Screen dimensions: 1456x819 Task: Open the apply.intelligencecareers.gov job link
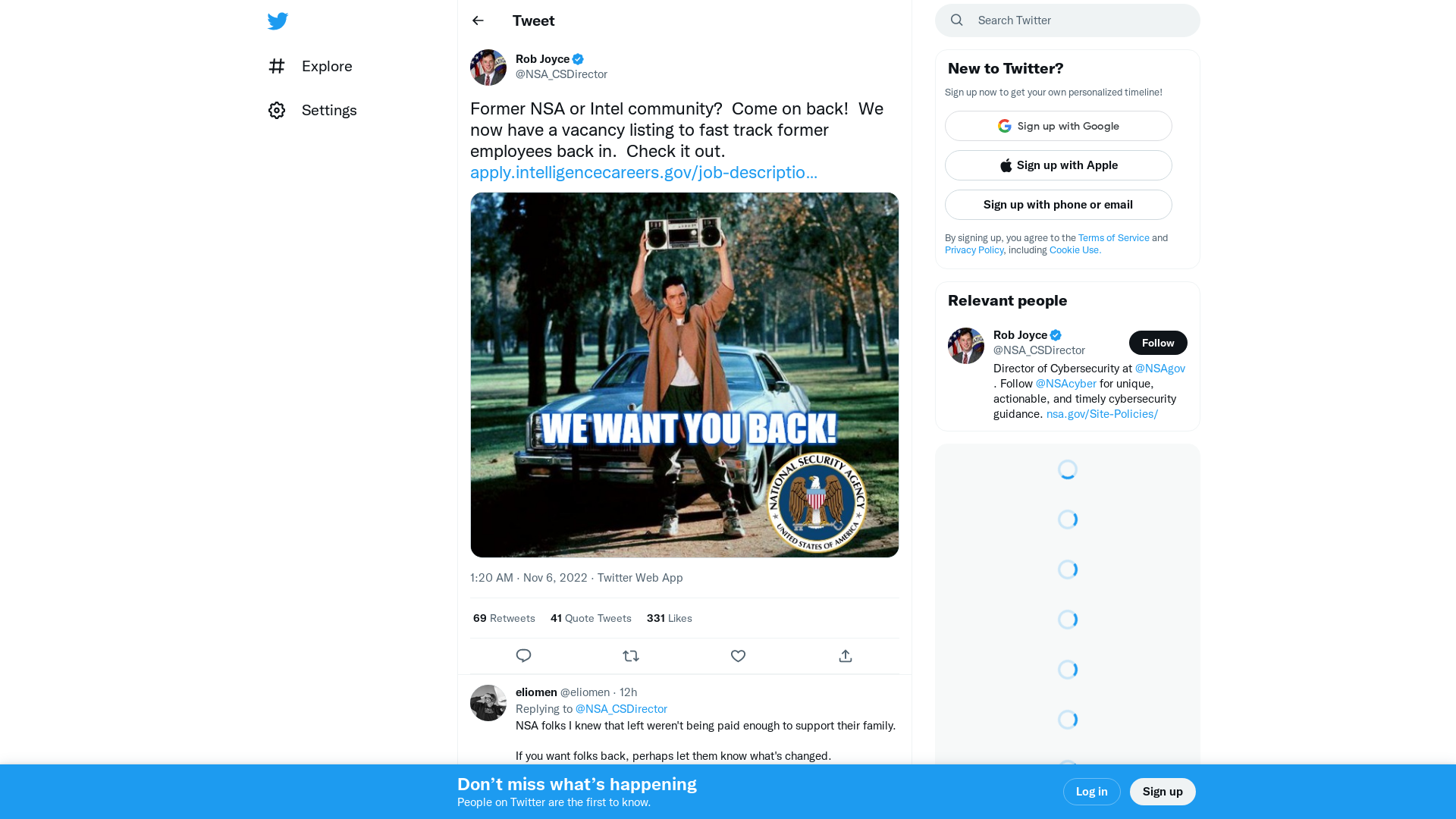pyautogui.click(x=644, y=172)
